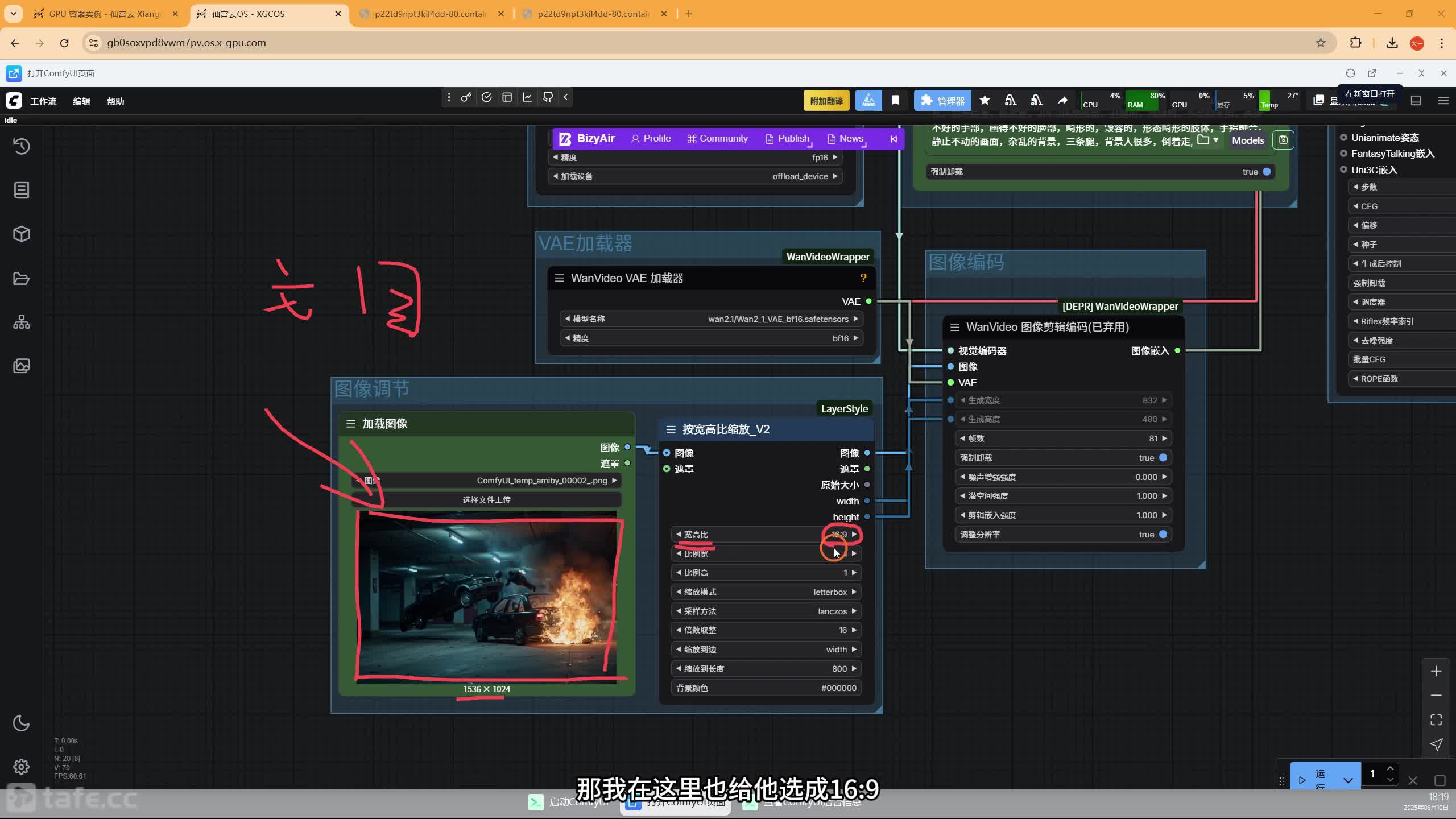The height and width of the screenshot is (819, 1456).
Task: Open the 帮助 menu
Action: 115,101
